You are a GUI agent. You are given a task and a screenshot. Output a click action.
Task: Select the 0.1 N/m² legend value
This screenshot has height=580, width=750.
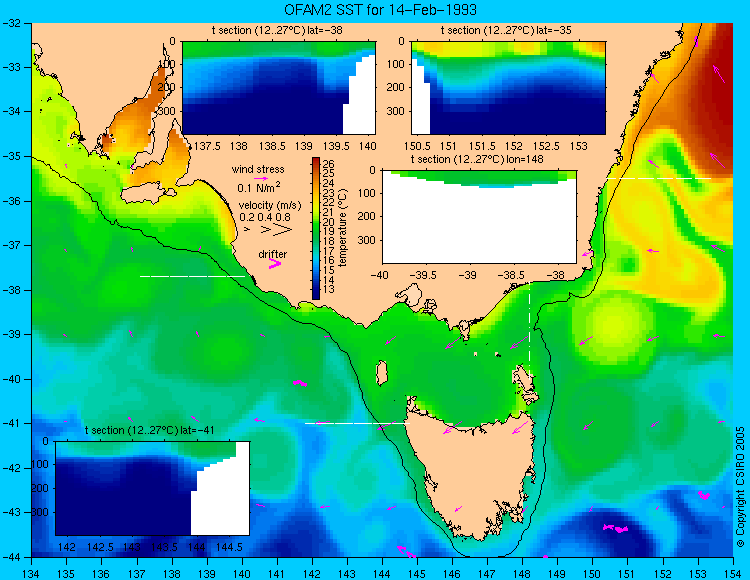(x=259, y=187)
